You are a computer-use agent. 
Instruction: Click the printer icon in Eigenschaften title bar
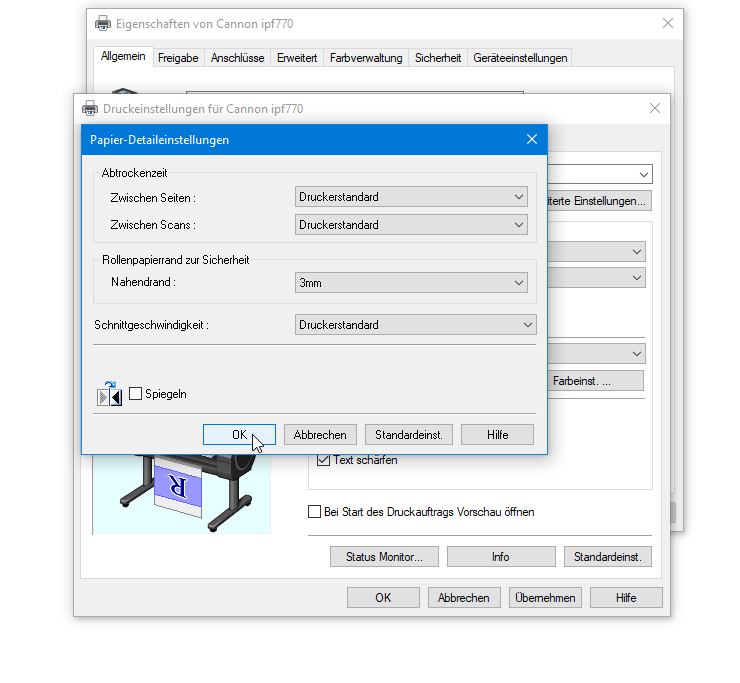click(x=104, y=23)
